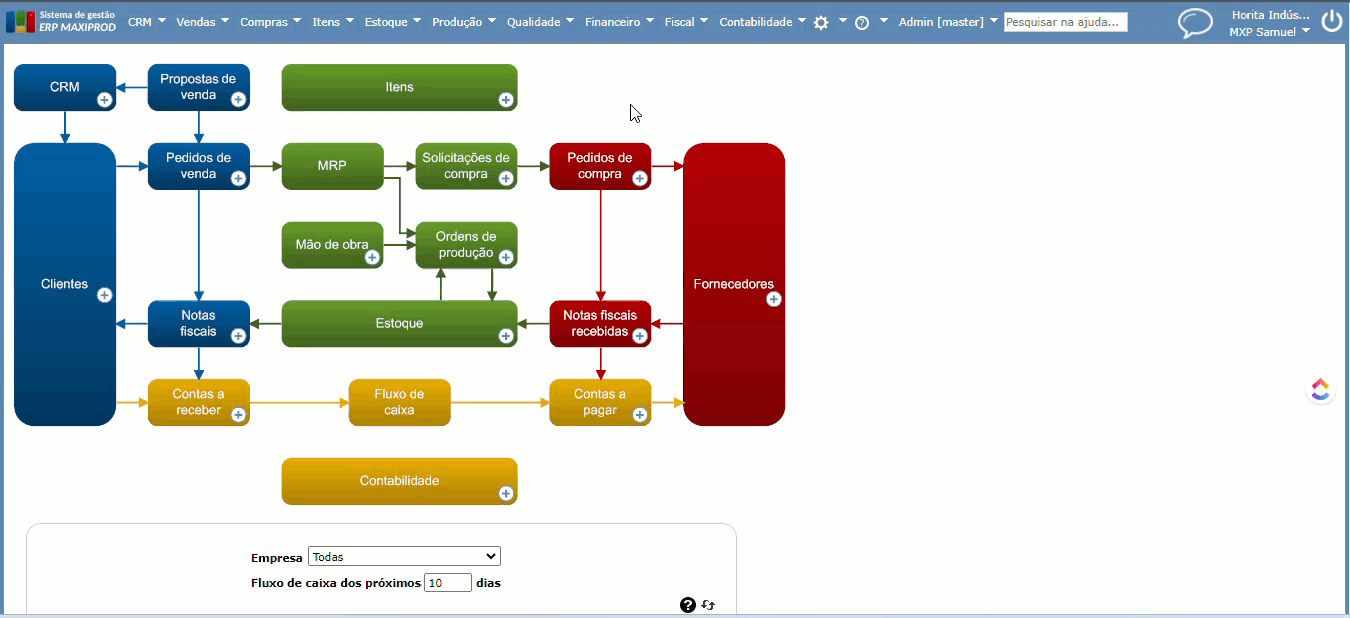Click the ERP MAXIPROD logo

click(x=61, y=21)
